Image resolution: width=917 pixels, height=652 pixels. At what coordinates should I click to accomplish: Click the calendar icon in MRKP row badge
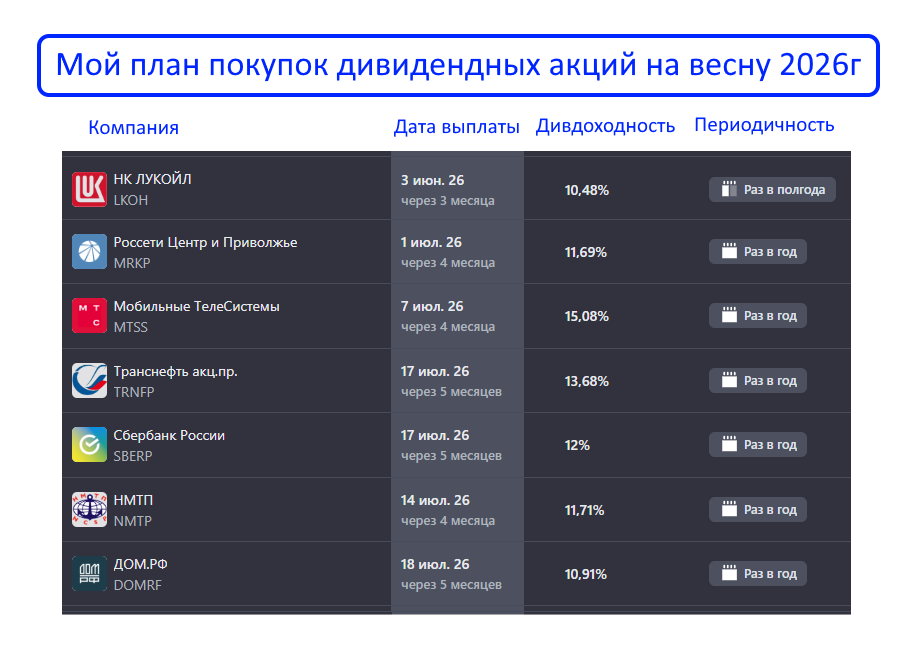[729, 251]
